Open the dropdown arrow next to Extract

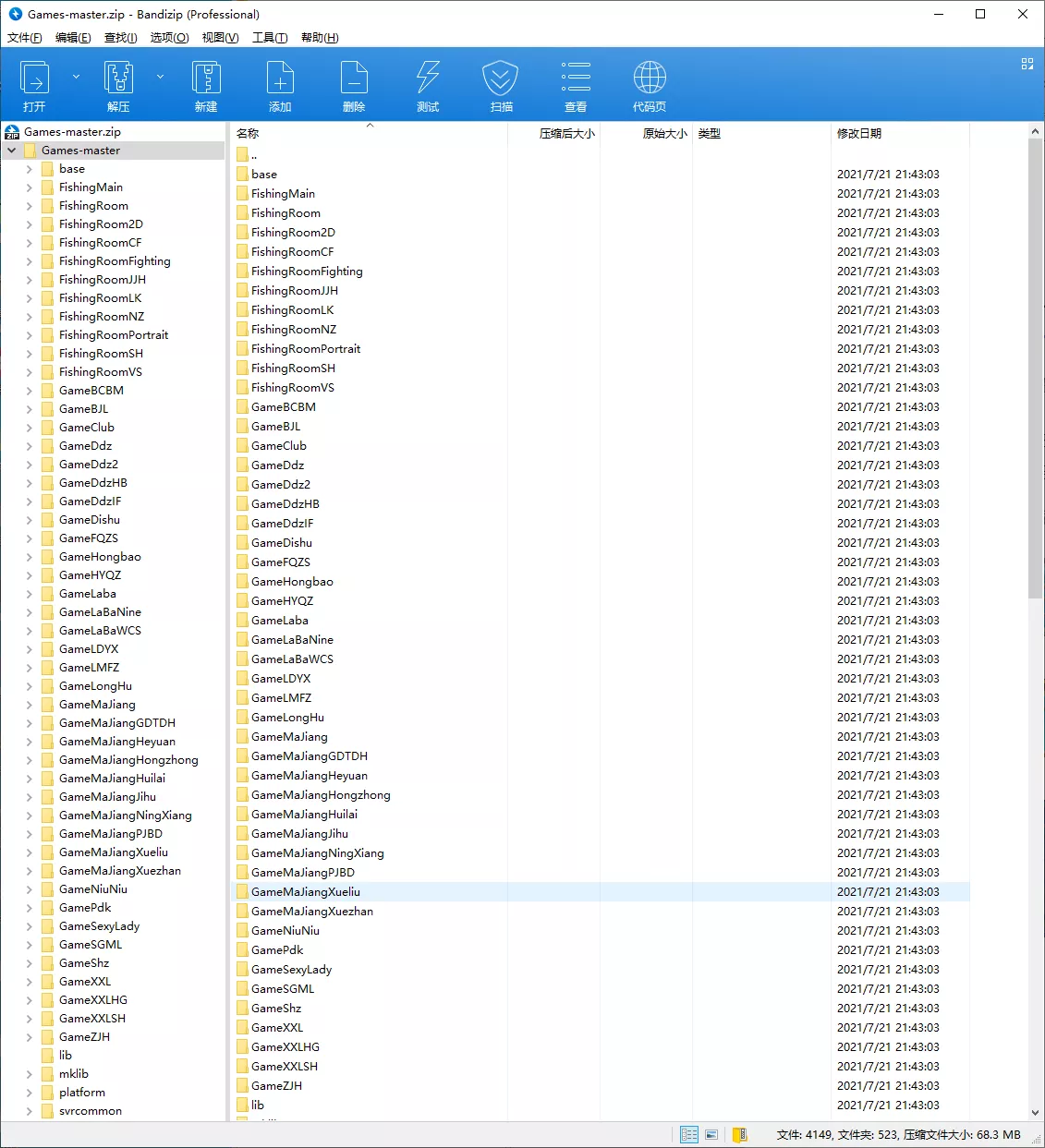160,77
